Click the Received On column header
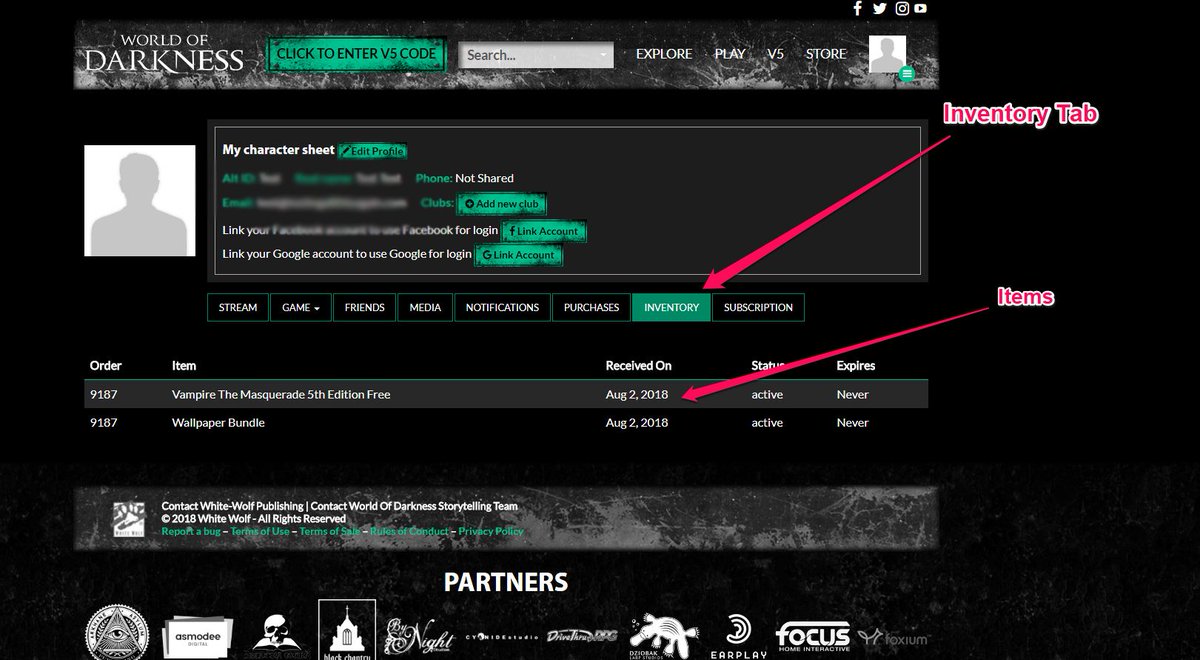 click(x=638, y=366)
